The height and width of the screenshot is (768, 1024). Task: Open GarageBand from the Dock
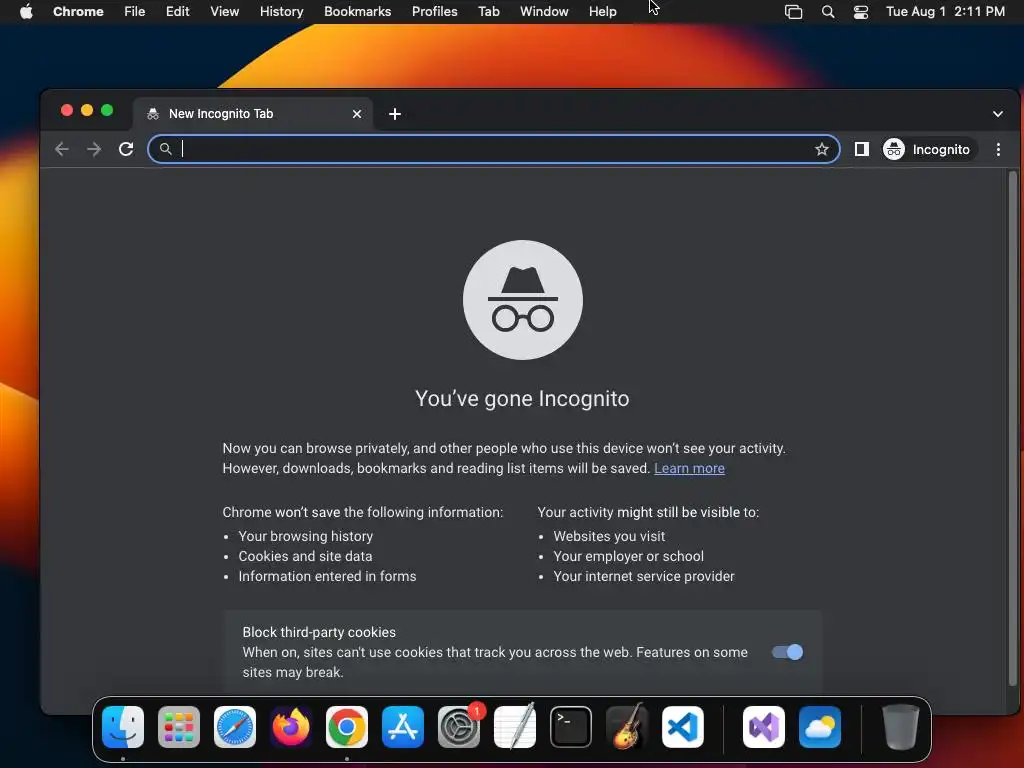(627, 727)
